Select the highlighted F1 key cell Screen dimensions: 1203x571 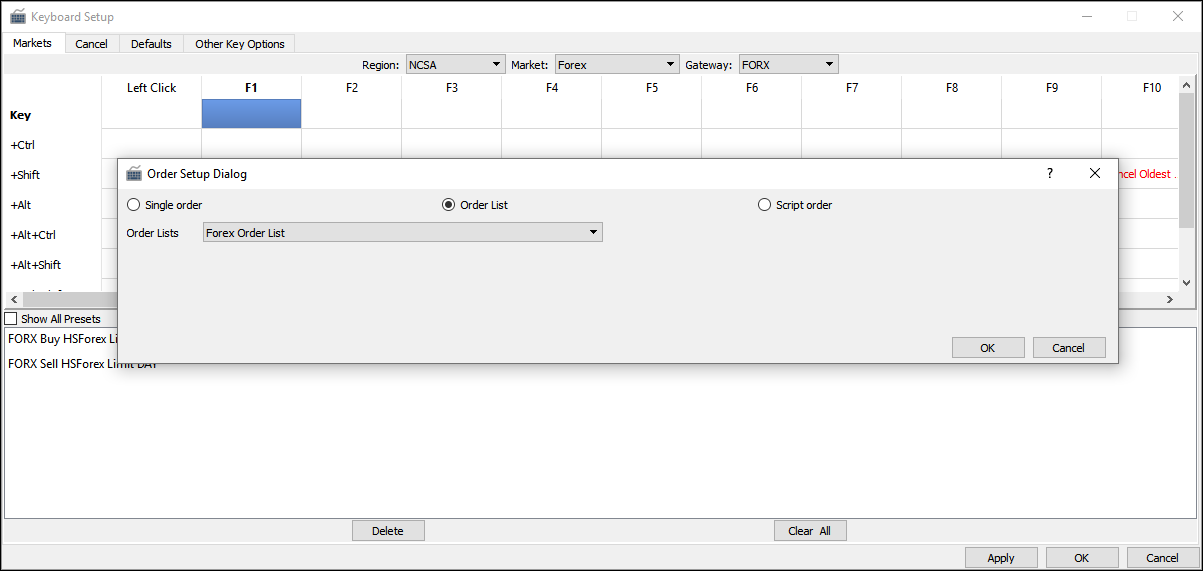coord(251,114)
